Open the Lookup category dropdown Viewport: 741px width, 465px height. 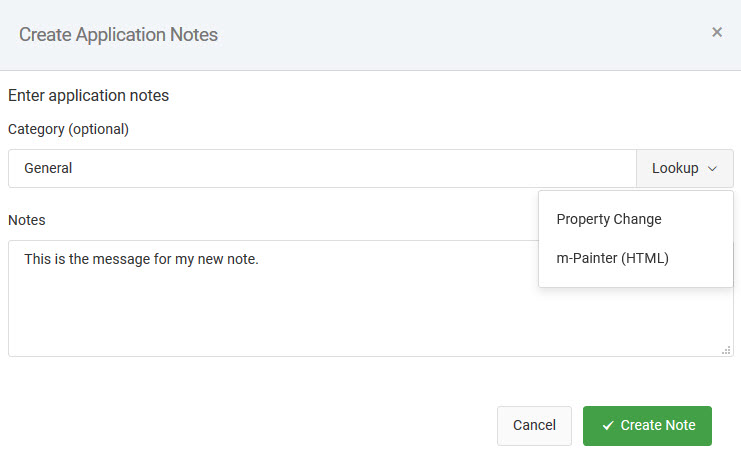click(684, 168)
